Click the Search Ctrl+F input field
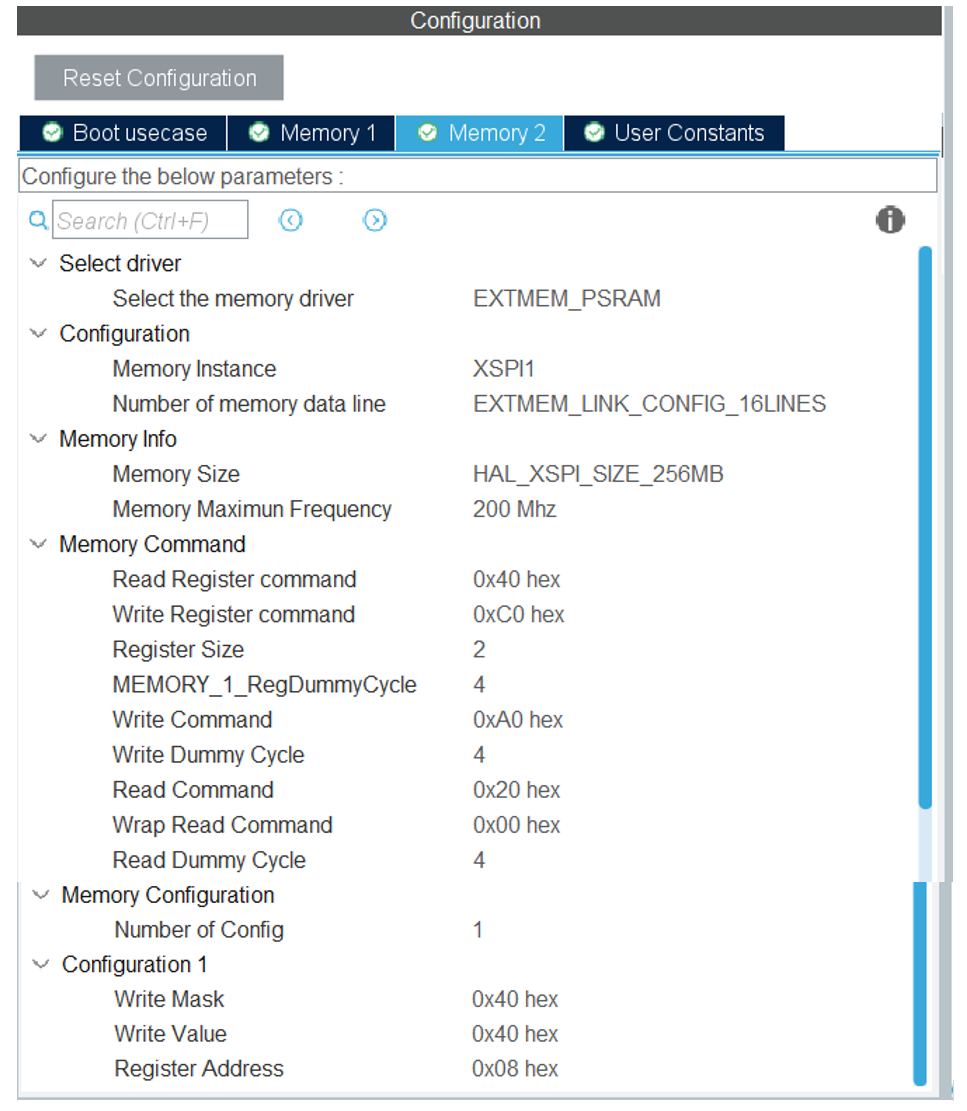The width and height of the screenshot is (967, 1111). click(150, 220)
